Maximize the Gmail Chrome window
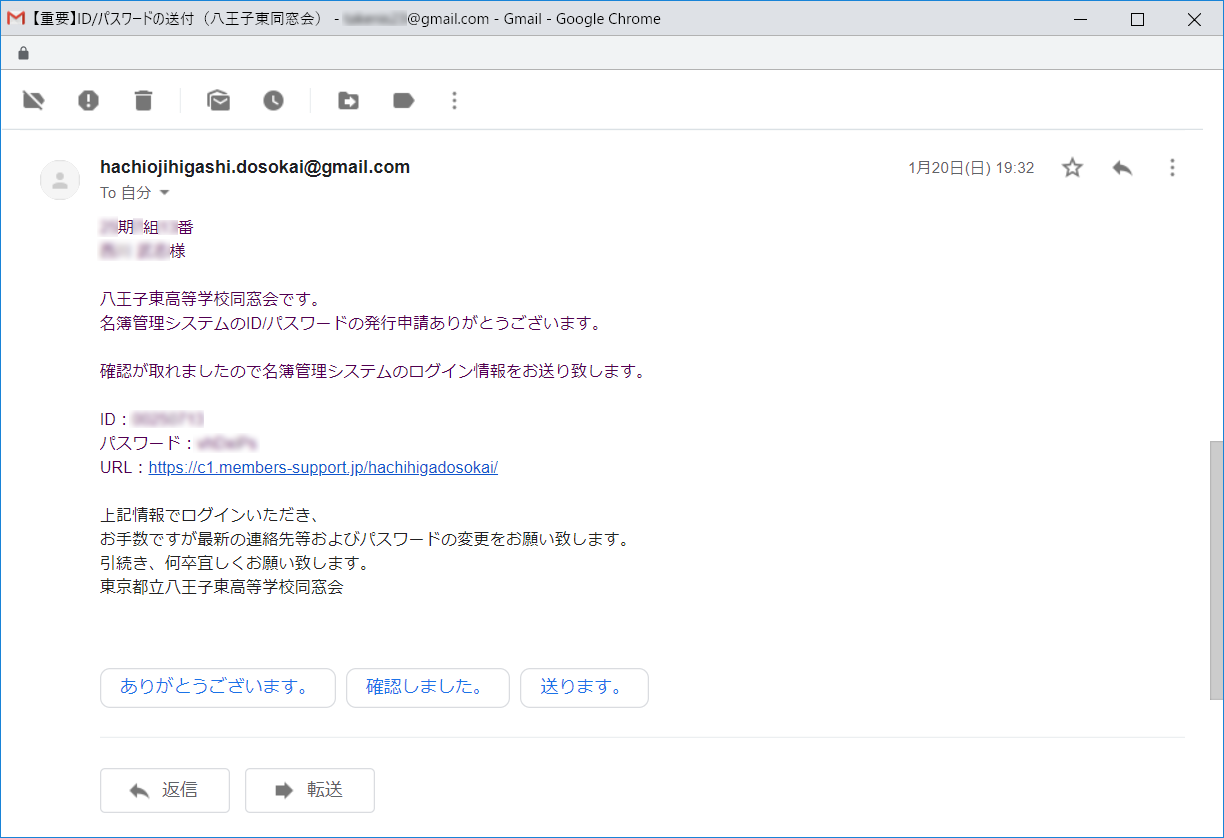This screenshot has width=1224, height=838. coord(1137,19)
